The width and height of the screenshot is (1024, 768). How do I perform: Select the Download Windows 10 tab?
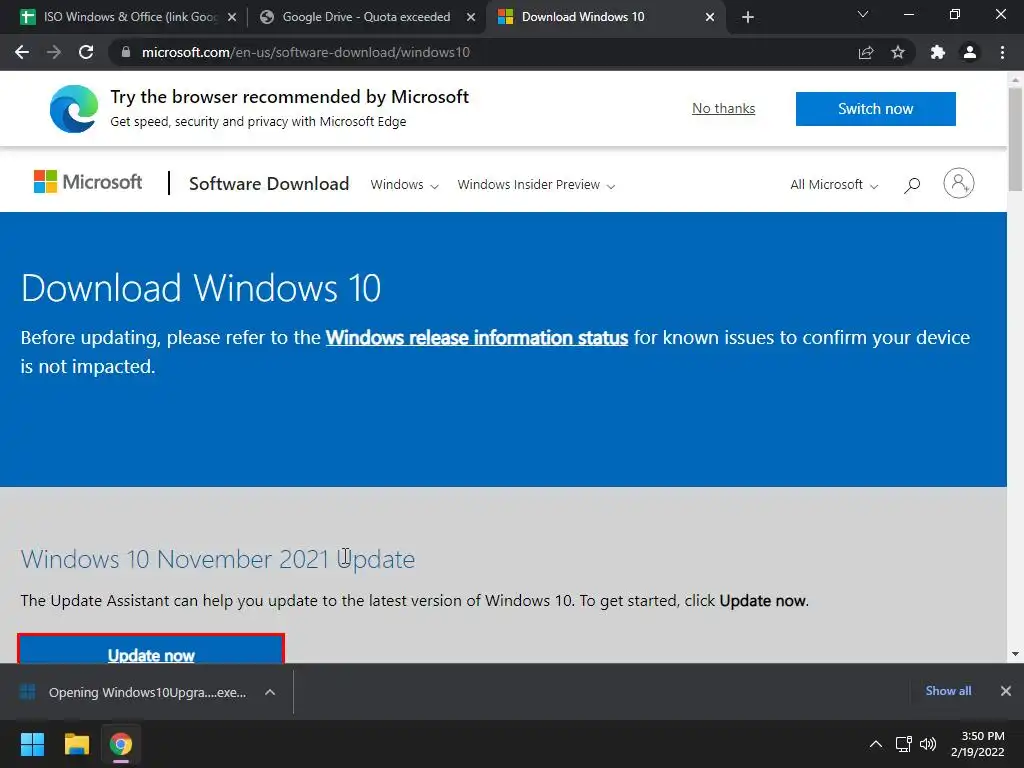click(x=606, y=17)
